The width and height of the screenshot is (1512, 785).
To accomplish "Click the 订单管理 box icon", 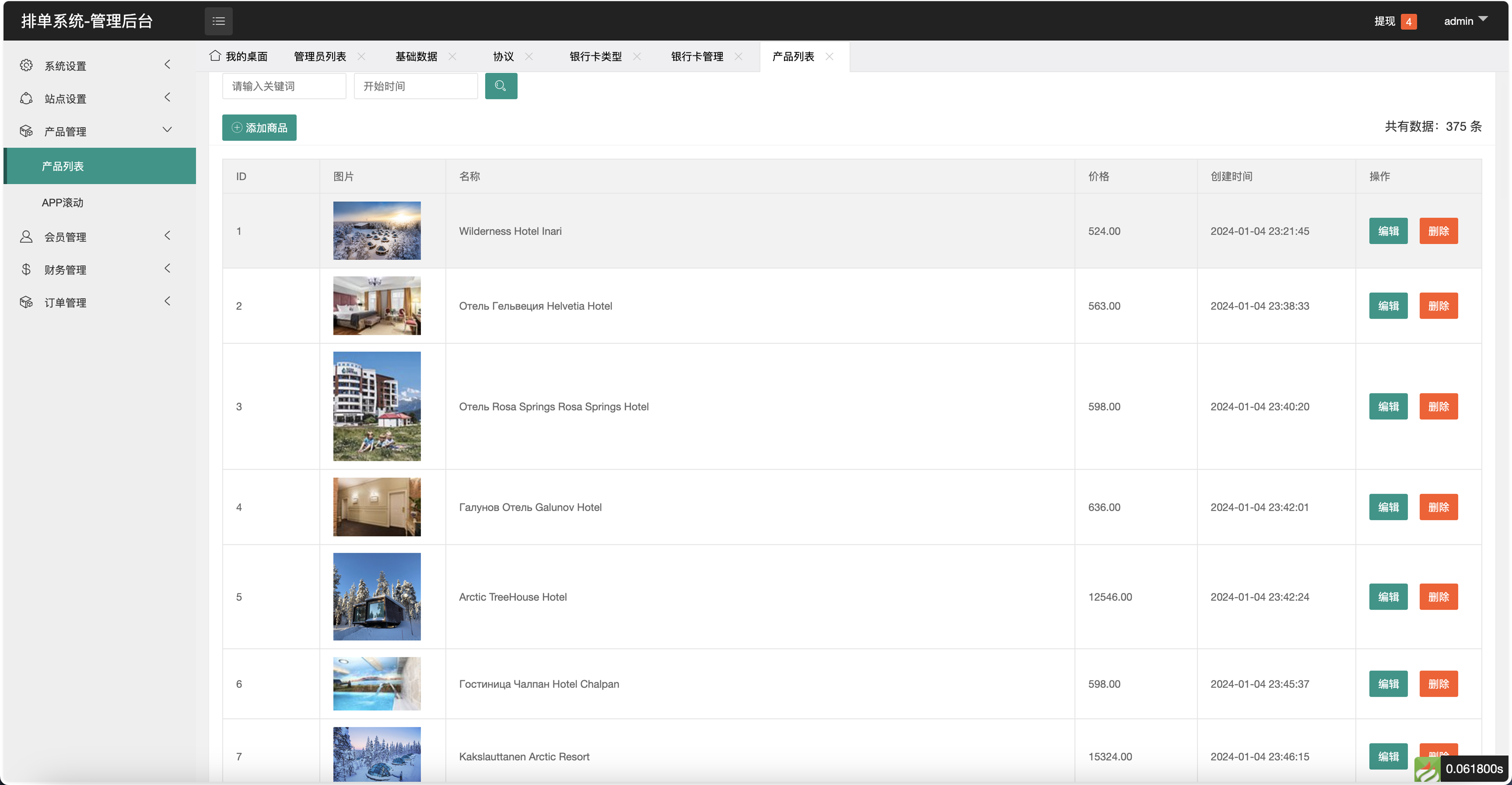I will pyautogui.click(x=26, y=302).
